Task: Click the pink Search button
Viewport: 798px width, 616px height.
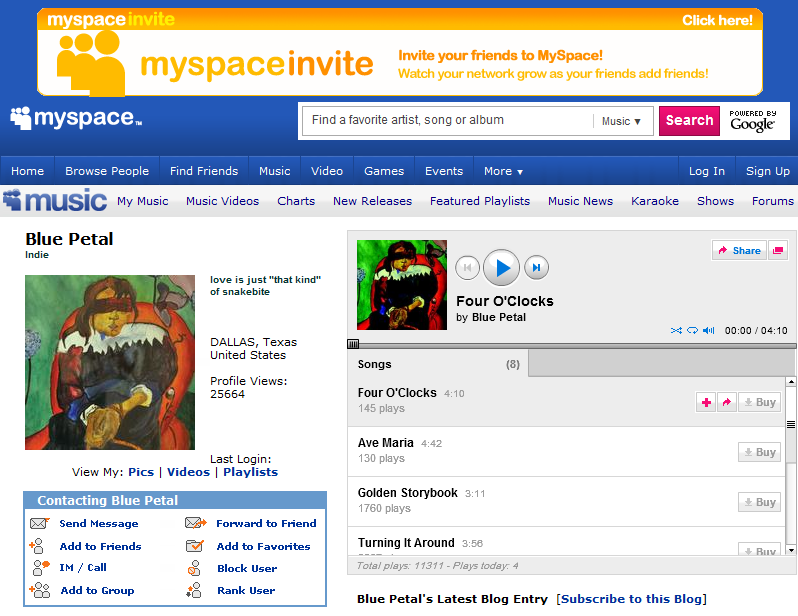Action: tap(689, 121)
